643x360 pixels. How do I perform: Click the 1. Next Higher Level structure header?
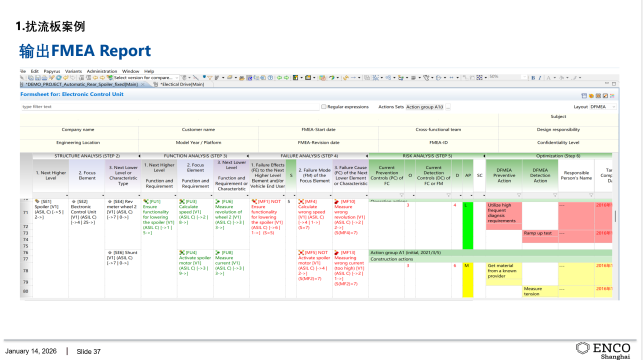[51, 175]
